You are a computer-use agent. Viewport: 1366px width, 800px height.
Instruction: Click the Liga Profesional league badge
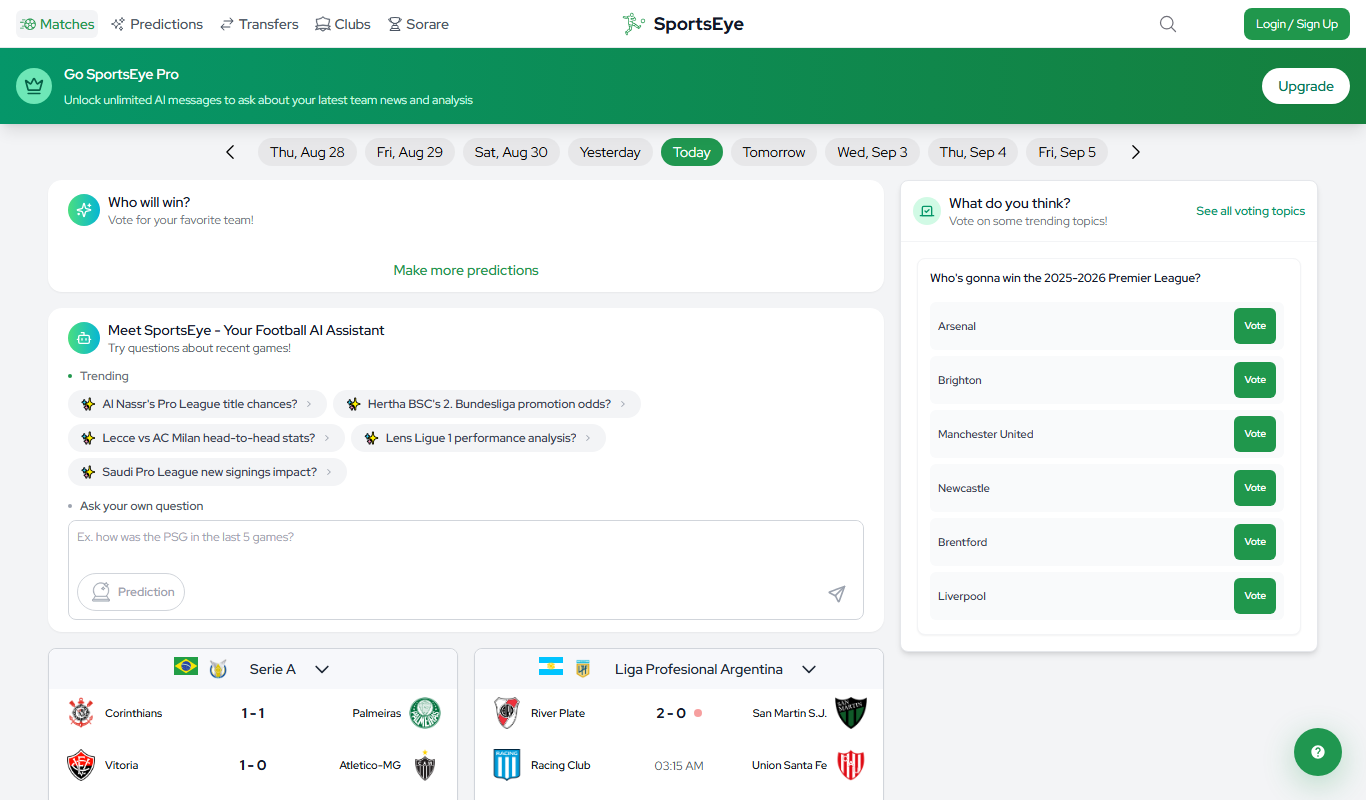point(583,669)
